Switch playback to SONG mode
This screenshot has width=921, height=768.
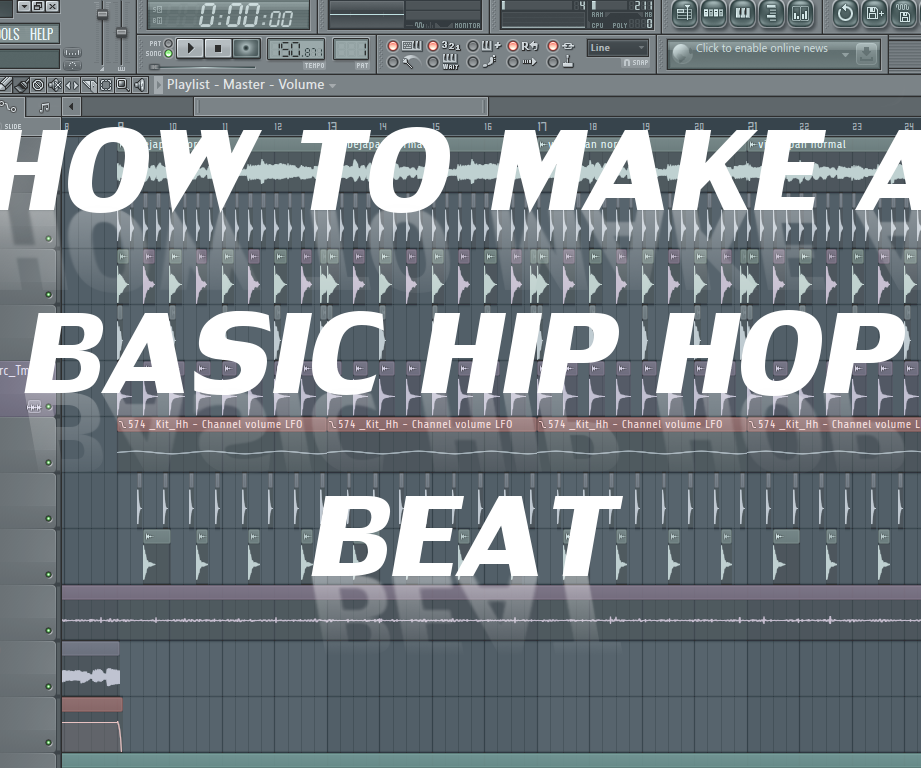(x=168, y=53)
